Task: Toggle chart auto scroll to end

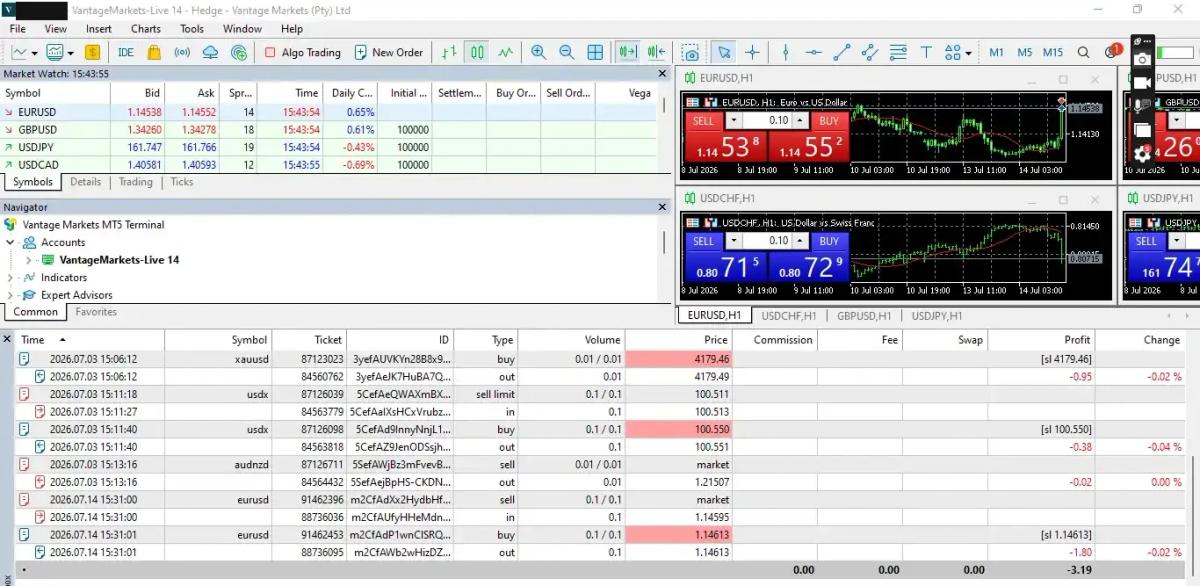Action: pos(628,52)
